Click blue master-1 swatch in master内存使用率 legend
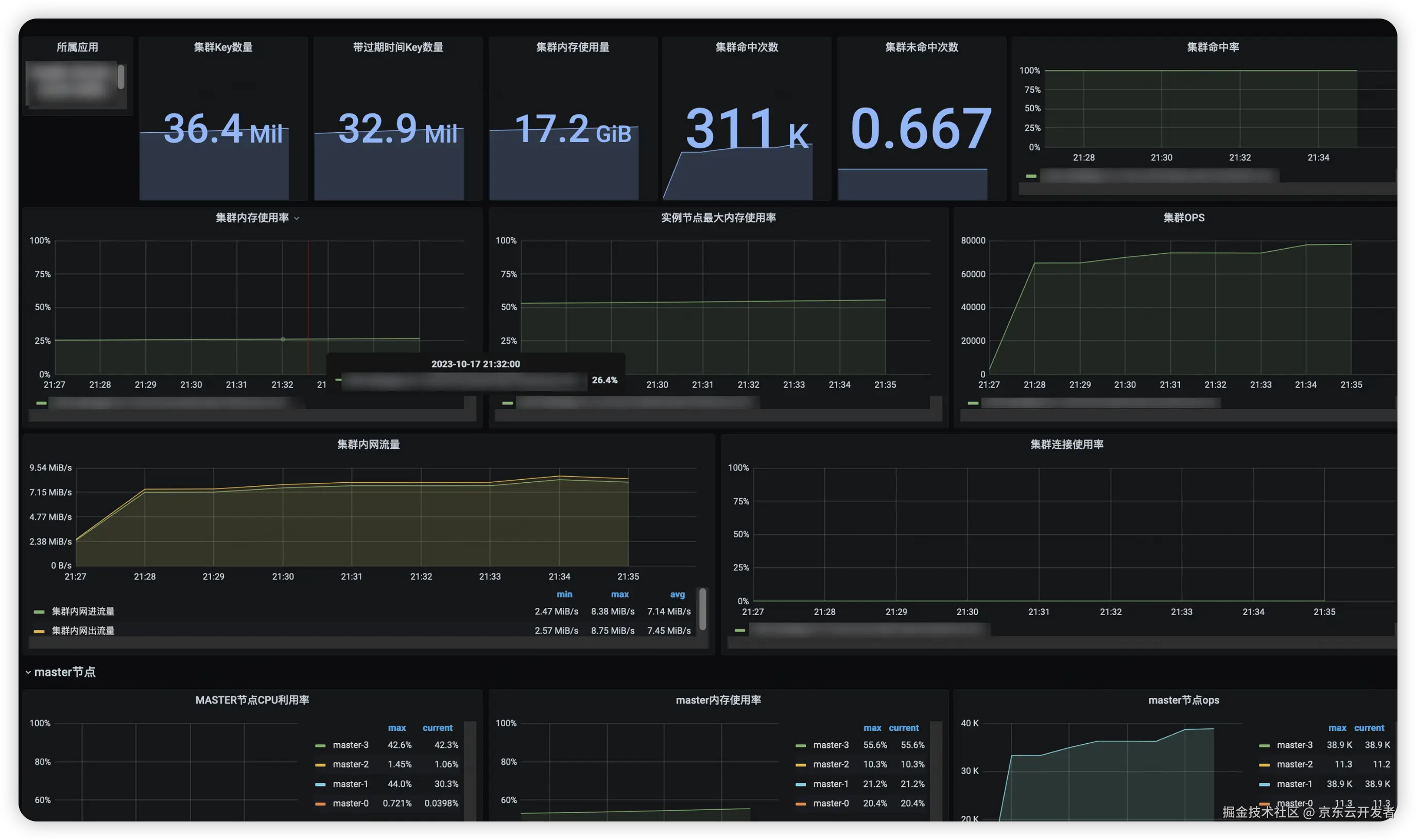Screen dimensions: 1416x840 [x=801, y=784]
